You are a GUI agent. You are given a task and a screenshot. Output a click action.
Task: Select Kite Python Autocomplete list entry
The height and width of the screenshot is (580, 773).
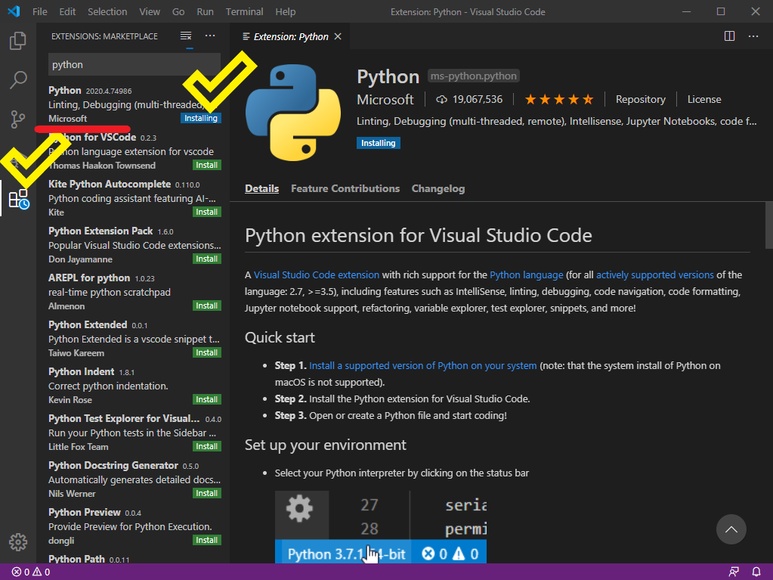133,198
